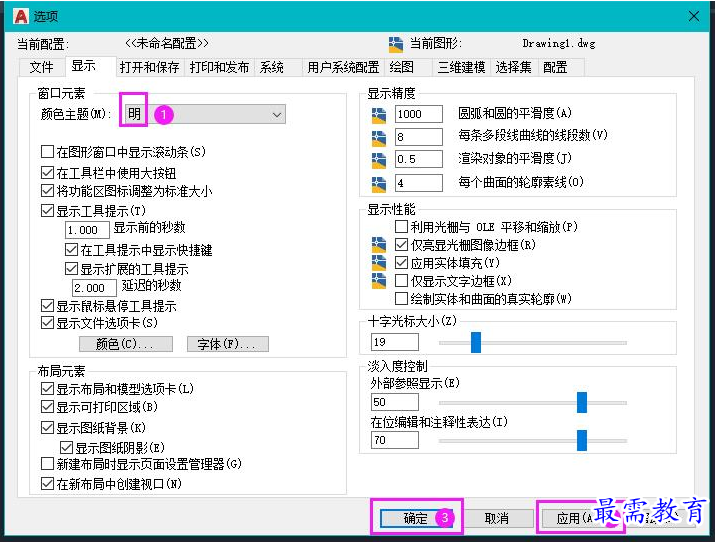Click the 在位编辑和注释性表达 slider handle
This screenshot has height=542, width=715.
[582, 440]
